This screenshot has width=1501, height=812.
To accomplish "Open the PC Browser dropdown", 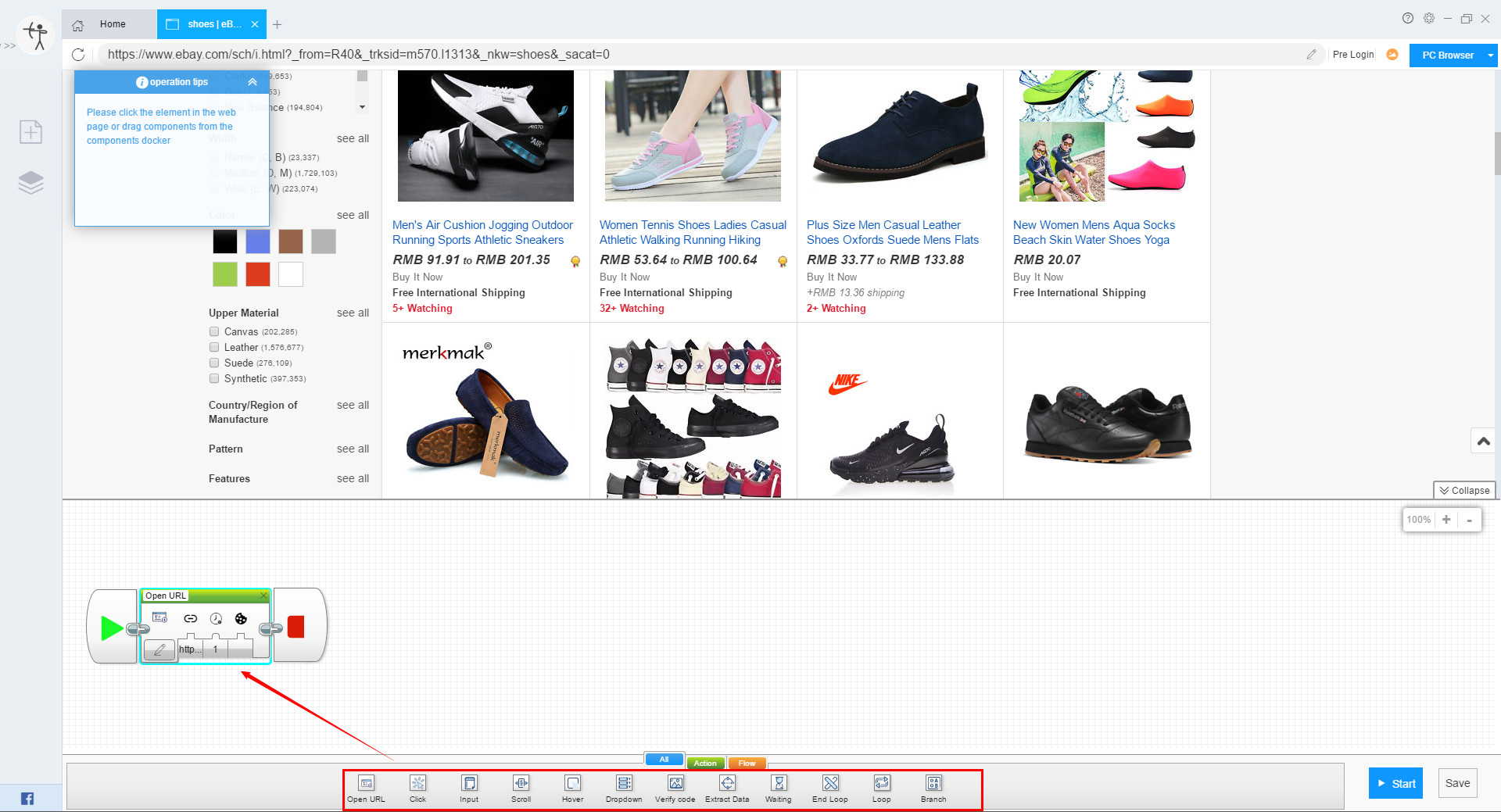I will (1490, 55).
